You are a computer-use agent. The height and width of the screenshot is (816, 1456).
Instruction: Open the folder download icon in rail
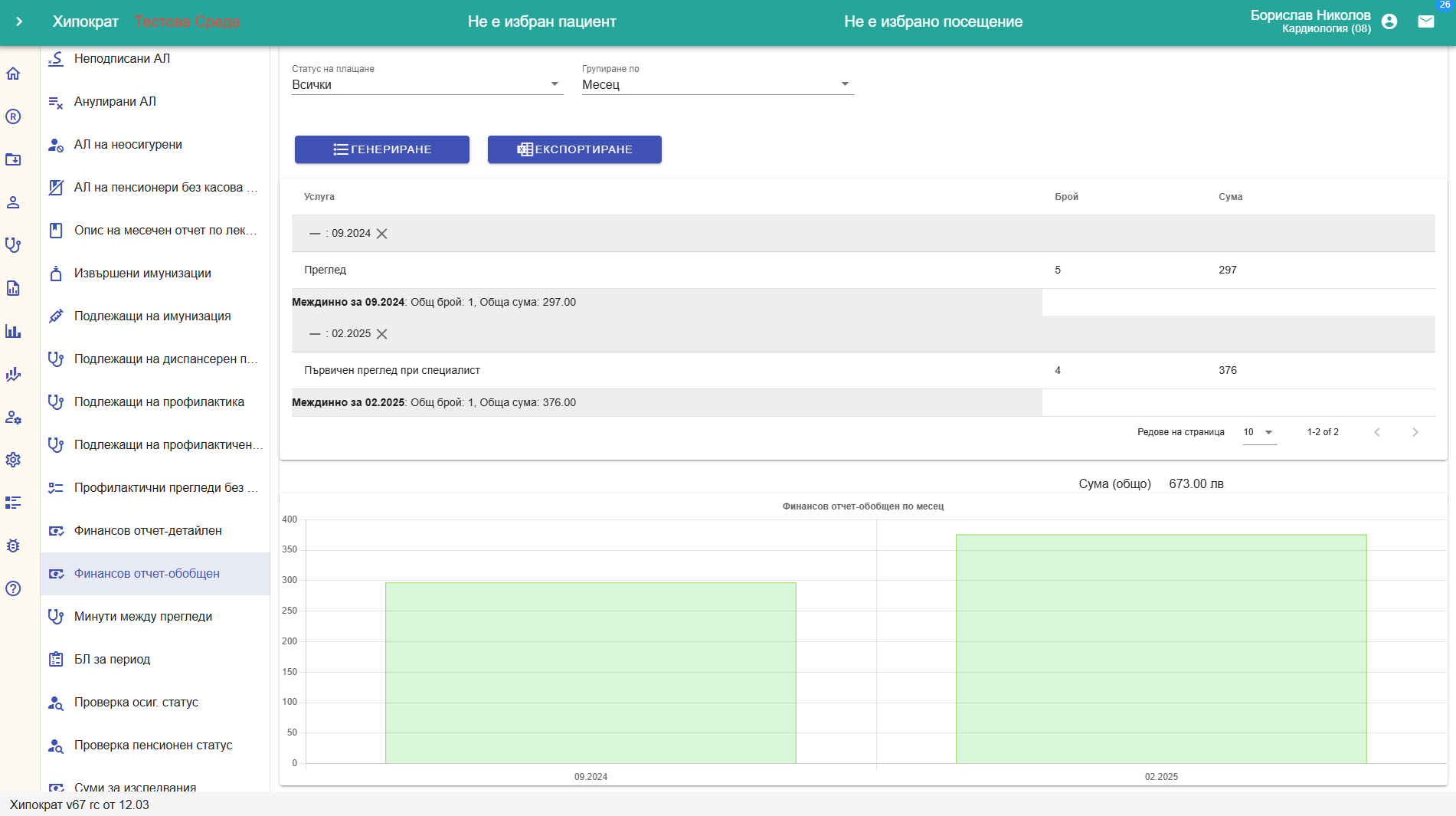coord(13,159)
